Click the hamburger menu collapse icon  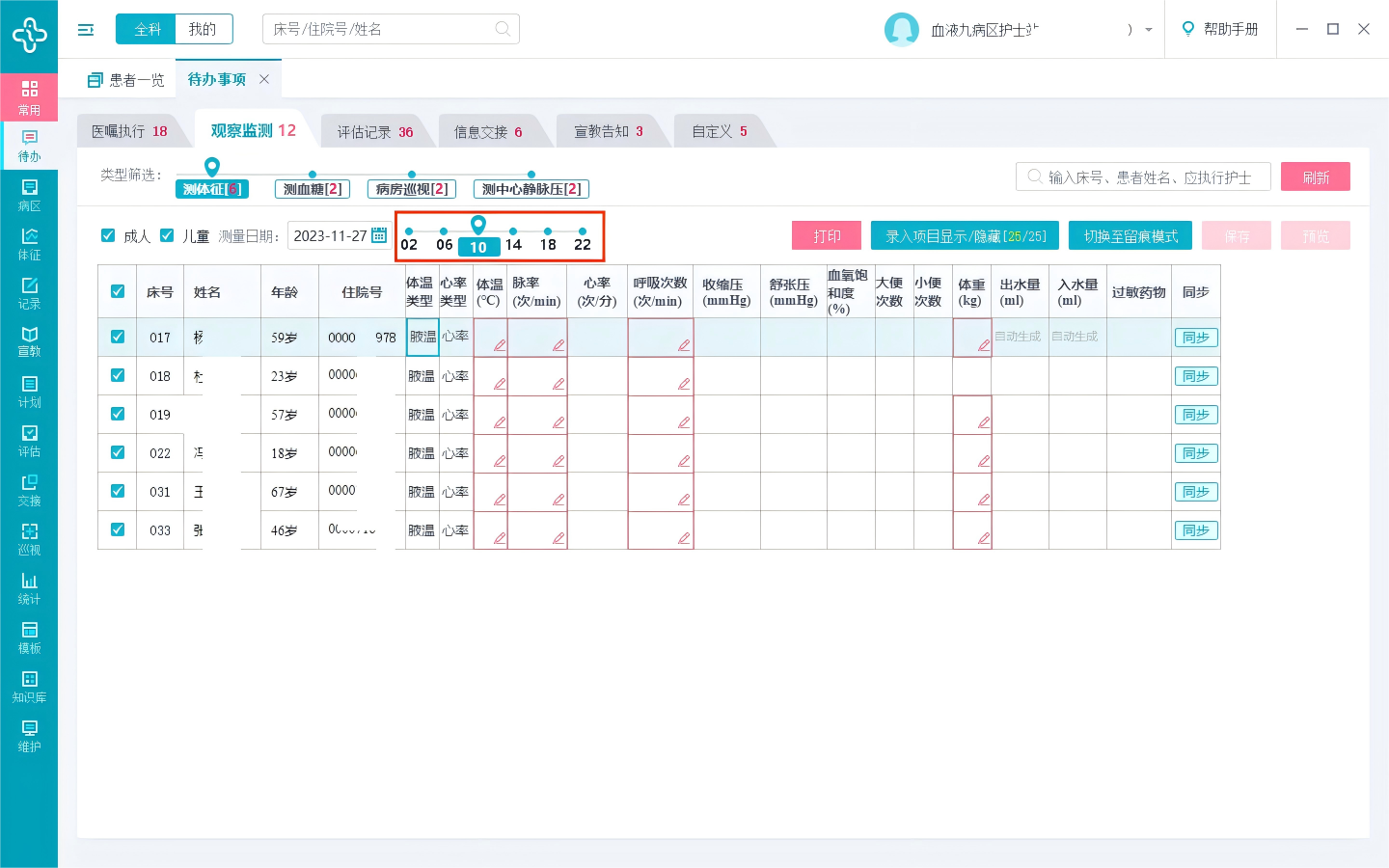[86, 30]
